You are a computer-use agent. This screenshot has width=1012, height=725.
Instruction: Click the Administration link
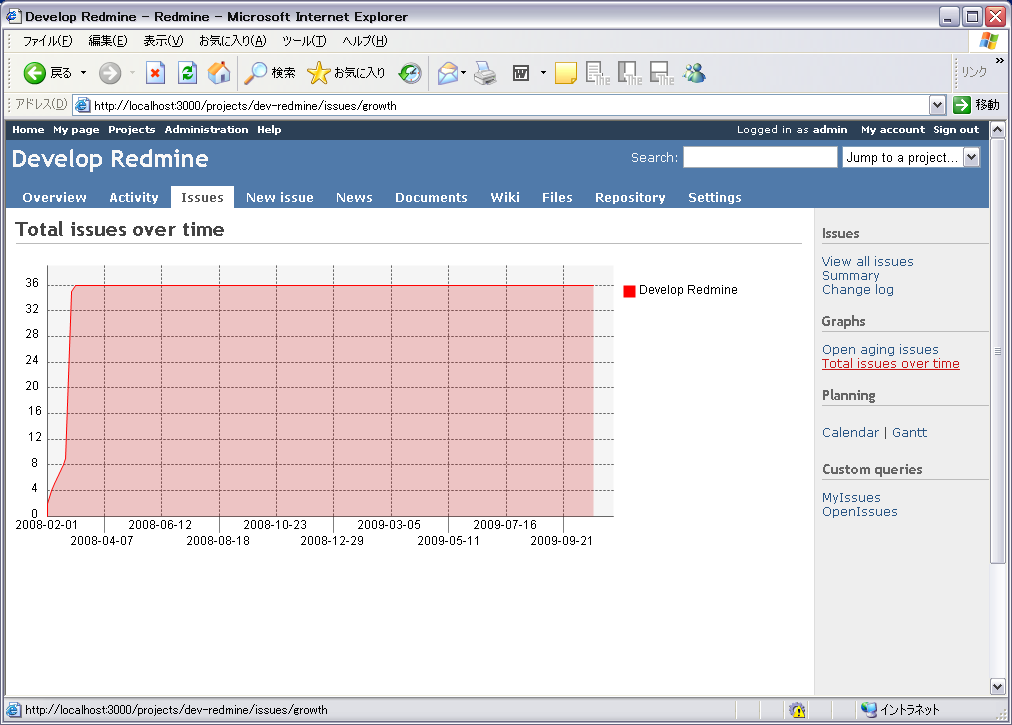[x=206, y=130]
